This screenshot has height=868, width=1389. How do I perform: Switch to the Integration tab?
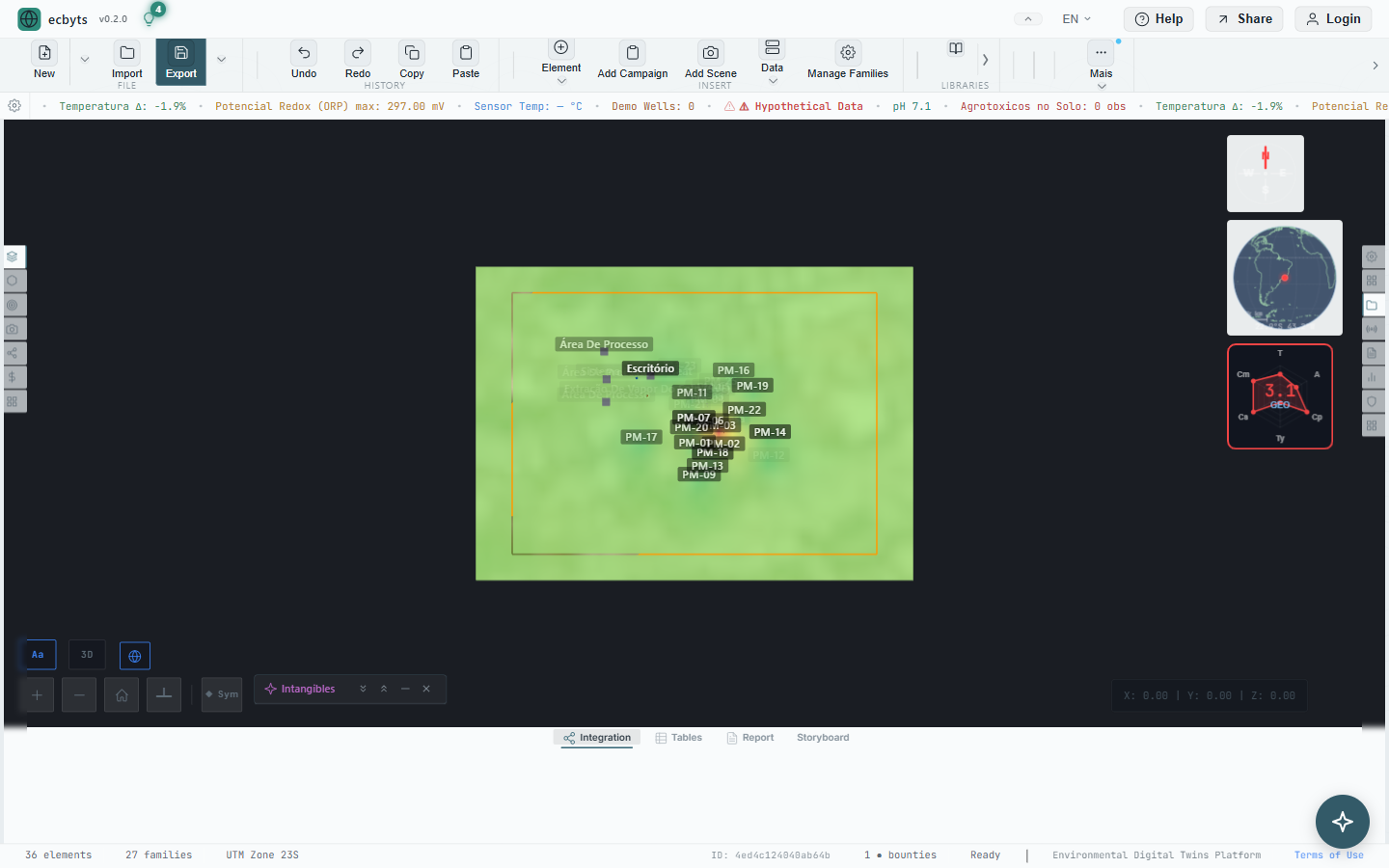(x=597, y=738)
